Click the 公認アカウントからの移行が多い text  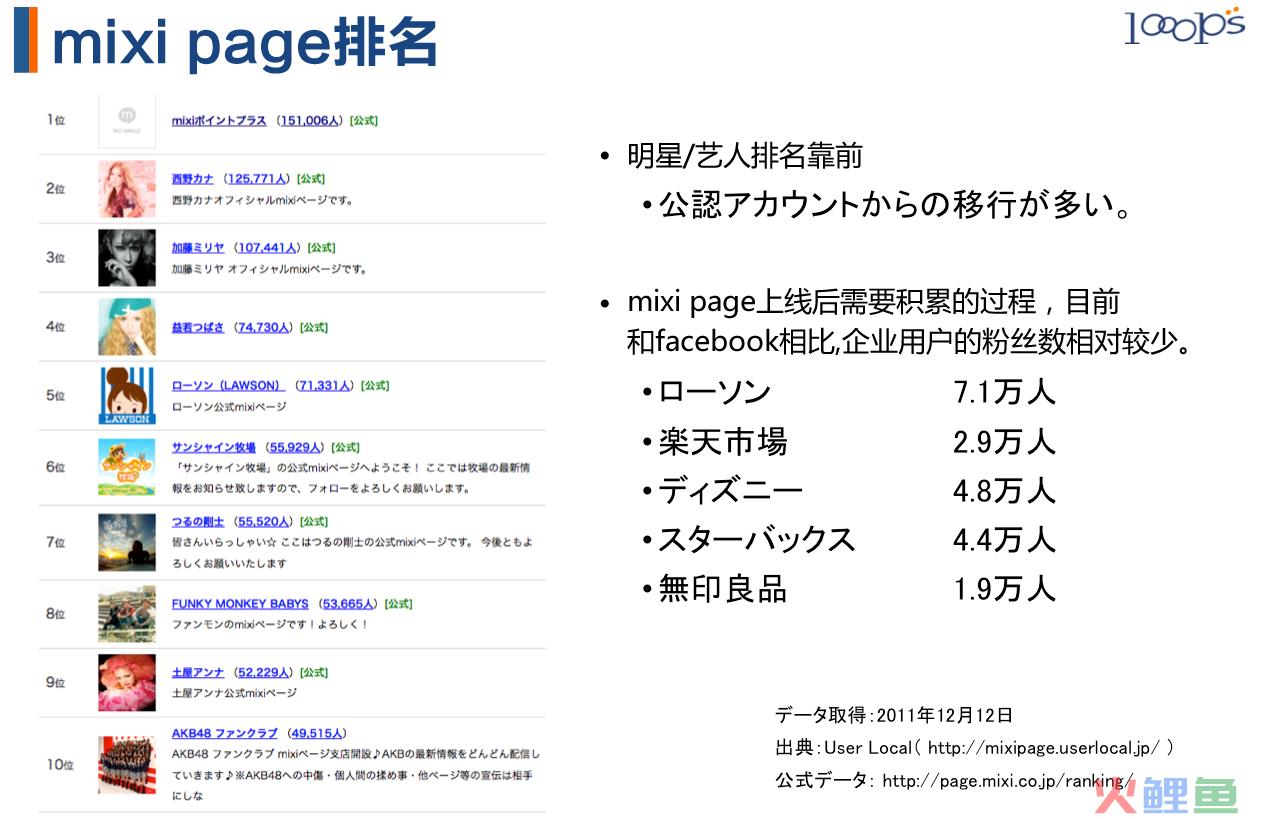pos(896,205)
